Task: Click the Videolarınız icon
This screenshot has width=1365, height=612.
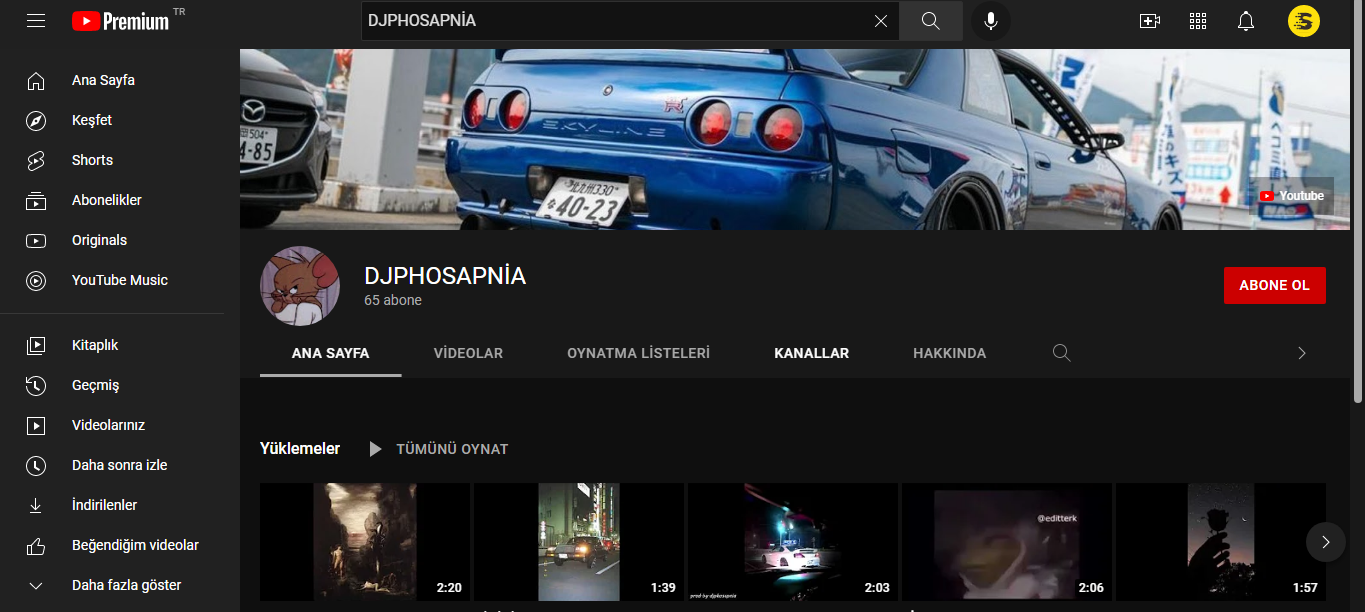Action: (36, 426)
